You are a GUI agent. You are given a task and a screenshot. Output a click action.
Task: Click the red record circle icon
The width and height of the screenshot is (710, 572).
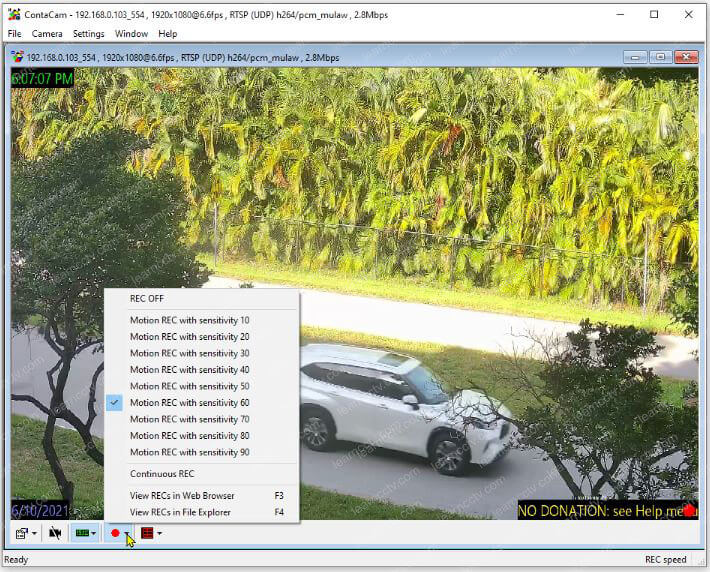coord(115,533)
